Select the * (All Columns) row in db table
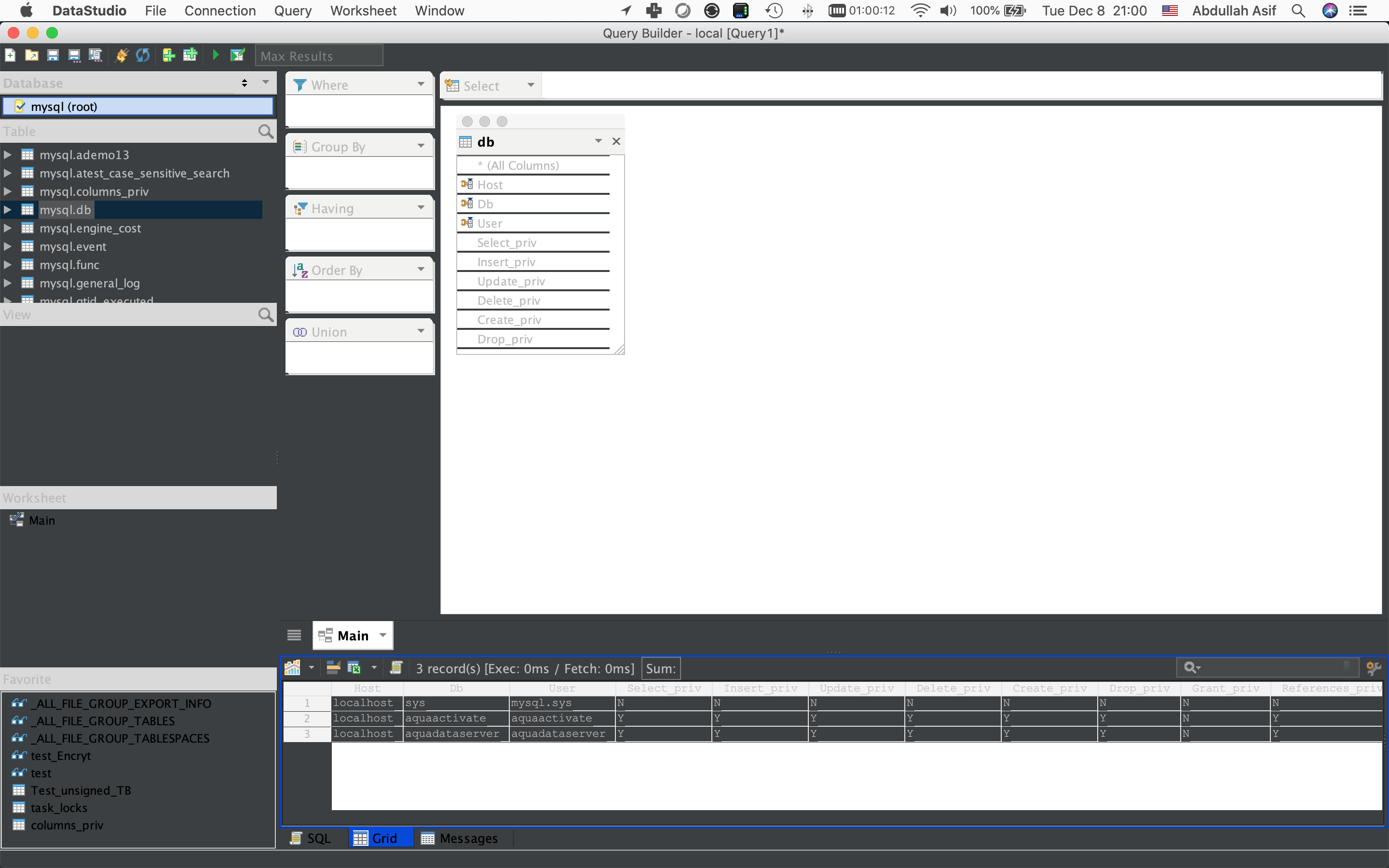Screen dimensions: 1389x868 tap(522, 165)
